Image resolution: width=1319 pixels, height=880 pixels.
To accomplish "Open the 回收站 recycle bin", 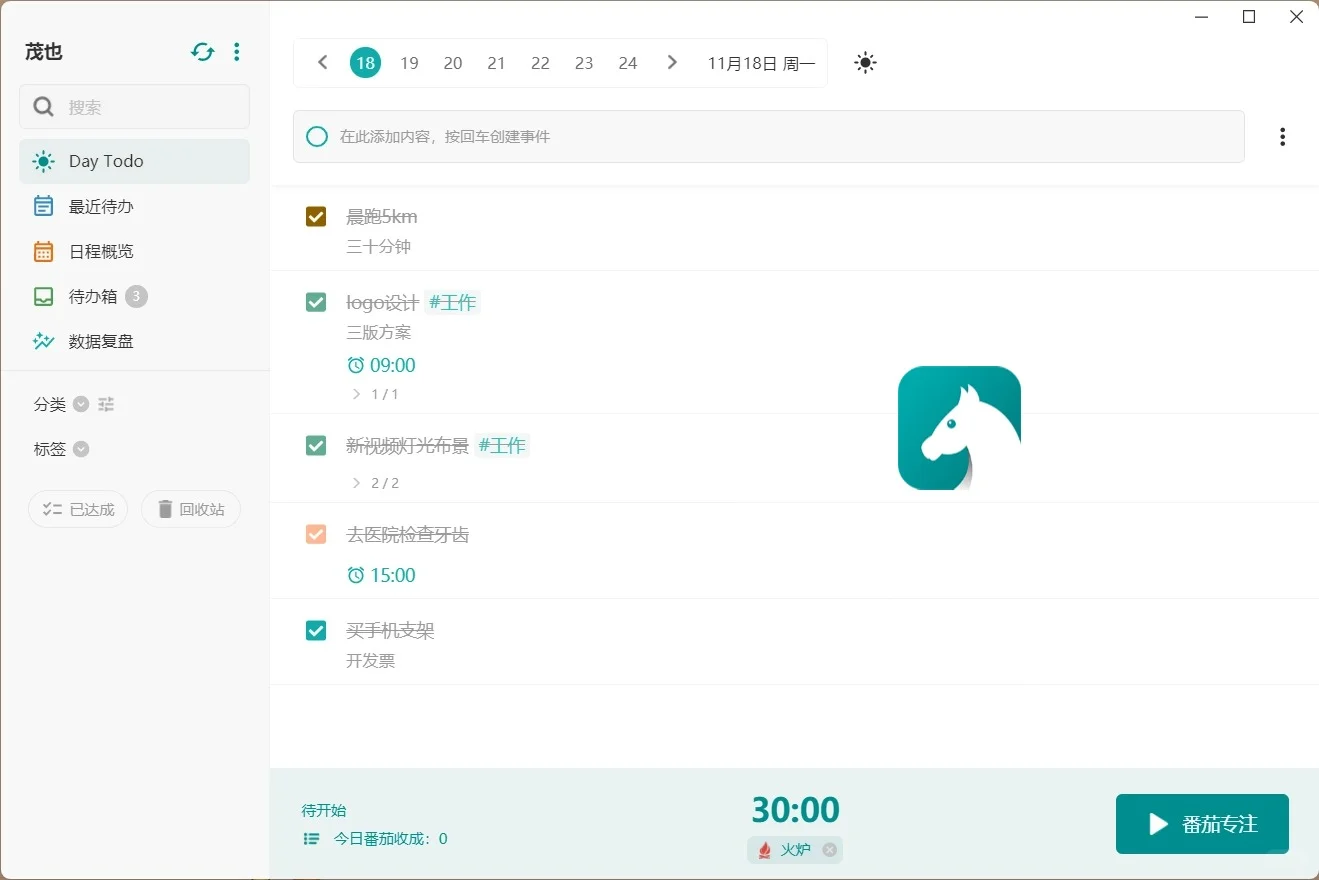I will [x=190, y=509].
